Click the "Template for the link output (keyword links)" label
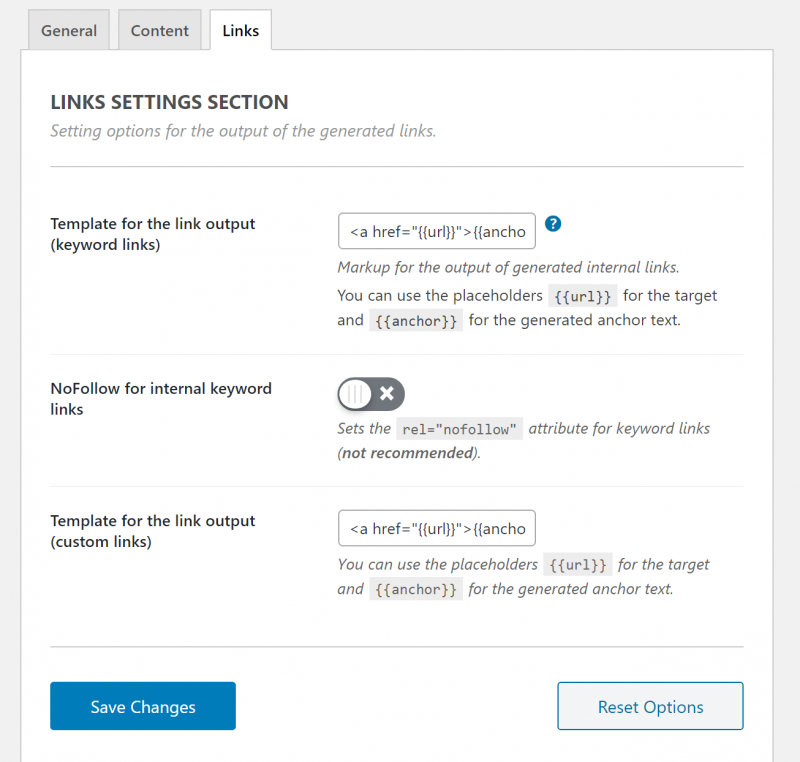Image resolution: width=800 pixels, height=762 pixels. tap(153, 234)
